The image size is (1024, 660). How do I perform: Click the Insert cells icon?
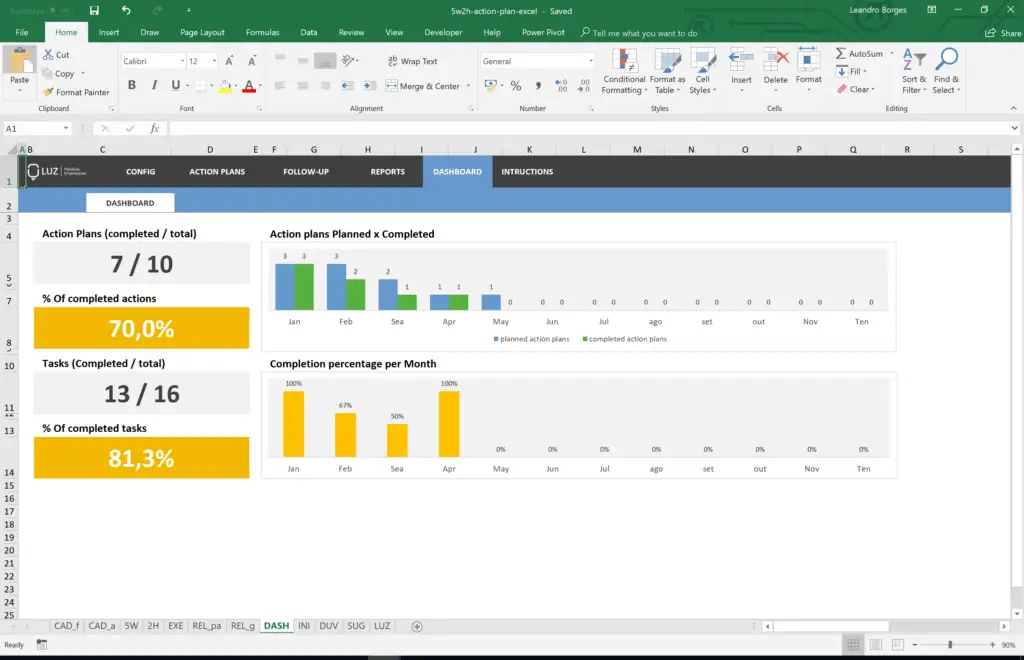tap(741, 60)
